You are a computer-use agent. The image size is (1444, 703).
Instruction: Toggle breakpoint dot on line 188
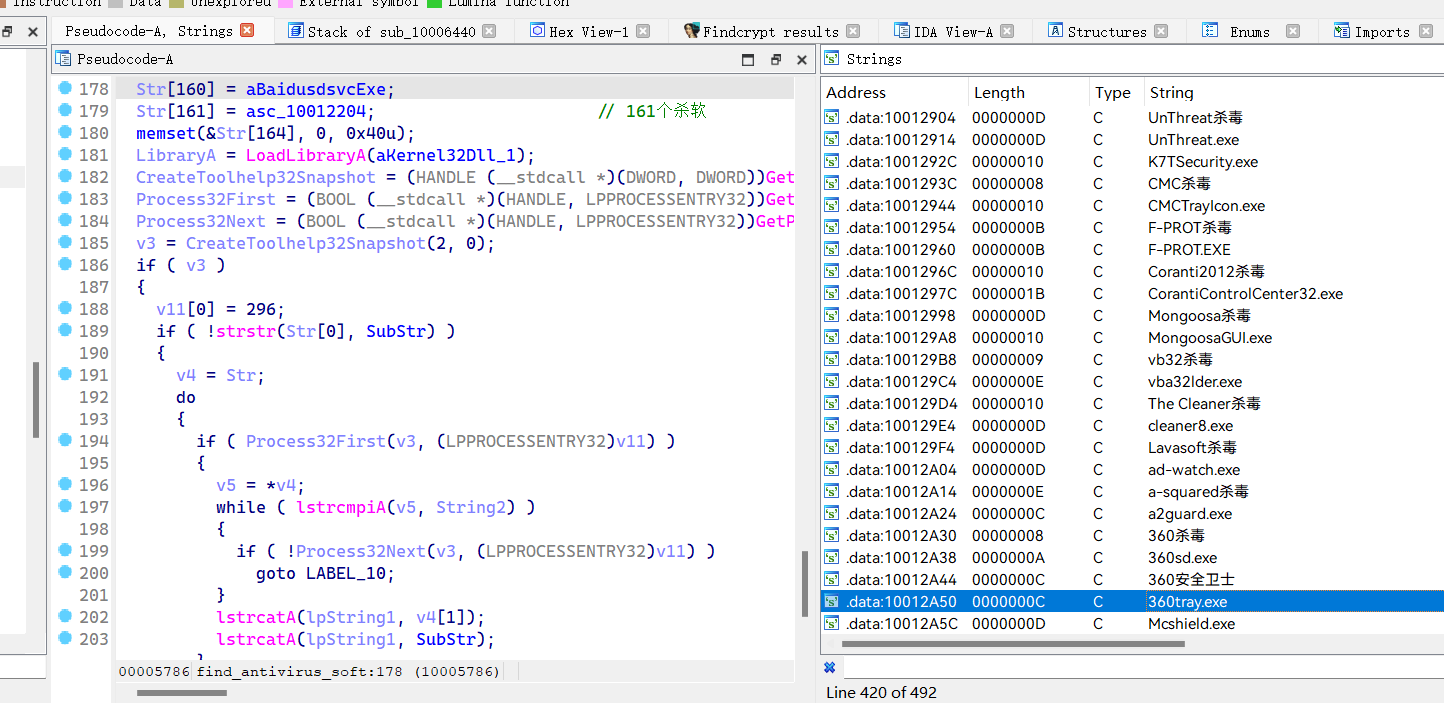pos(65,308)
